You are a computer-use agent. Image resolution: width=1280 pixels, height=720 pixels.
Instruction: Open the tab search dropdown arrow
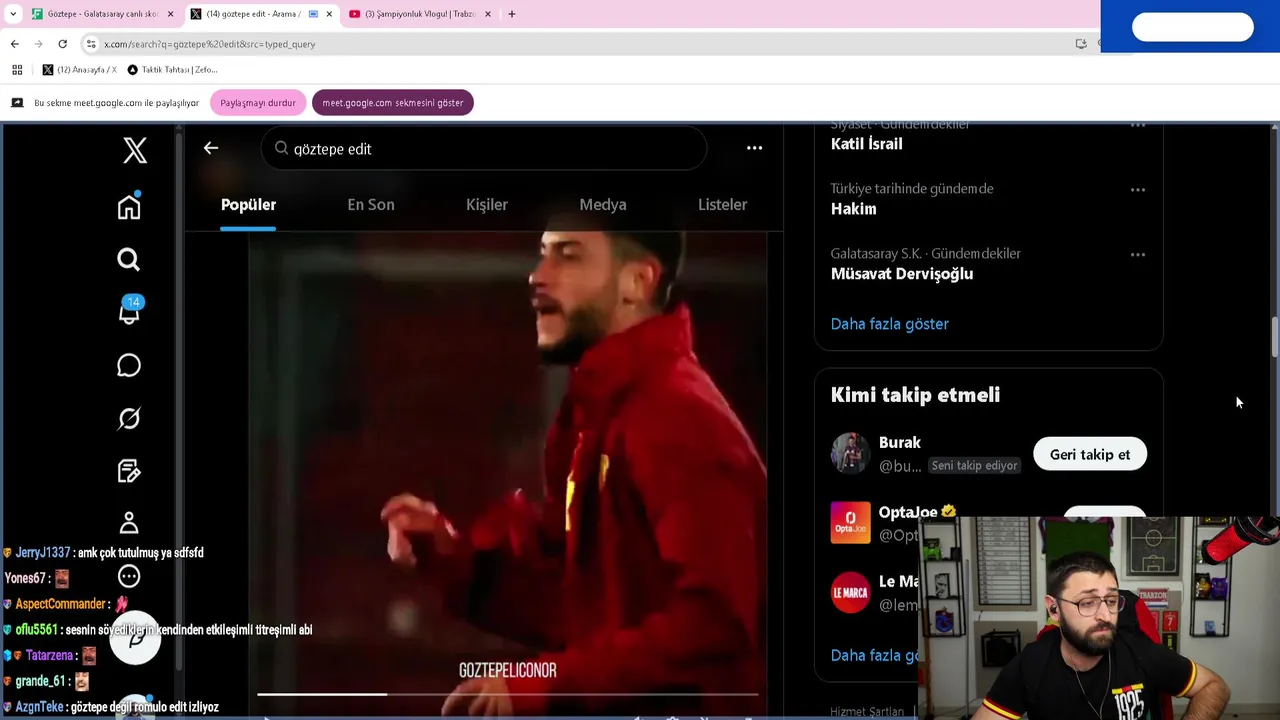click(12, 14)
